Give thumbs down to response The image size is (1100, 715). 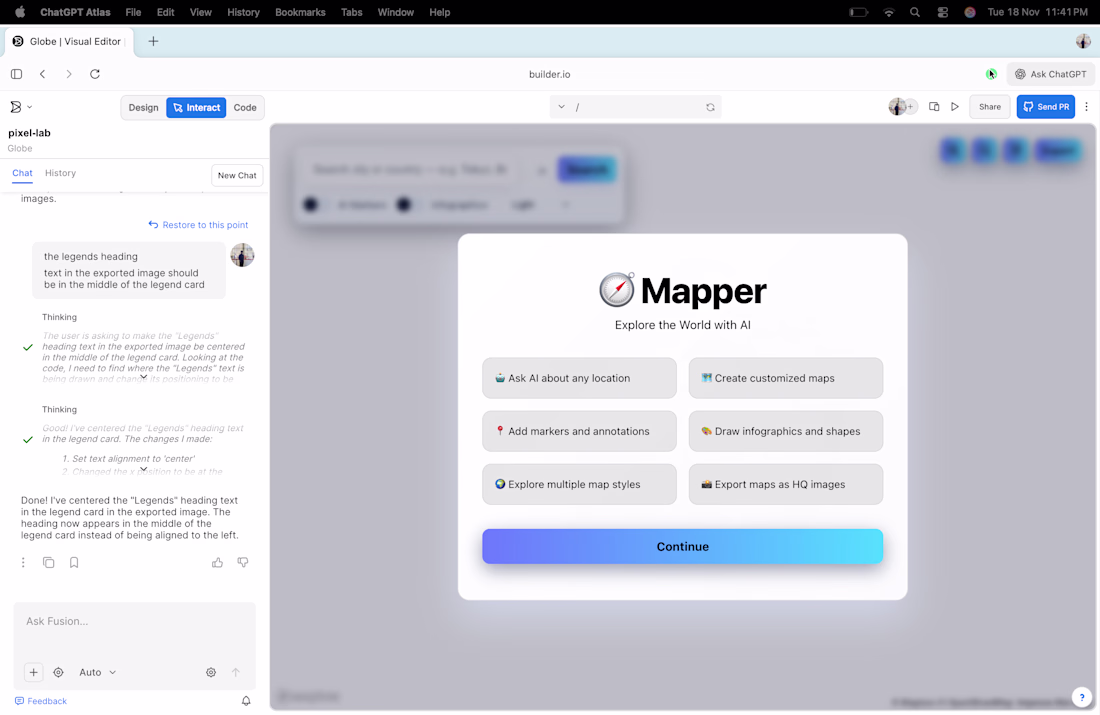(x=243, y=563)
